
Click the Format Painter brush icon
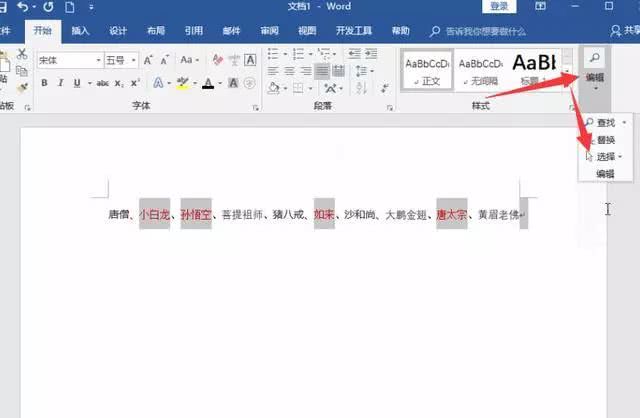22,87
